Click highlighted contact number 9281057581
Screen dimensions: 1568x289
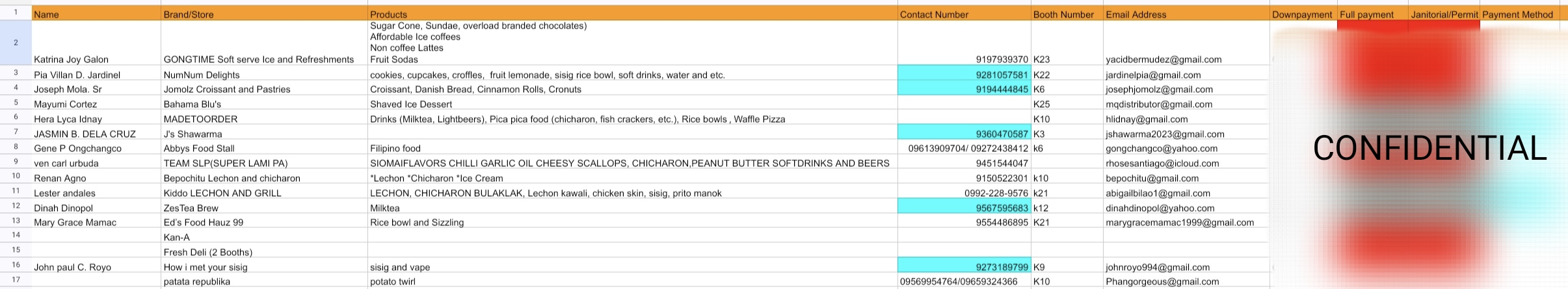click(964, 75)
